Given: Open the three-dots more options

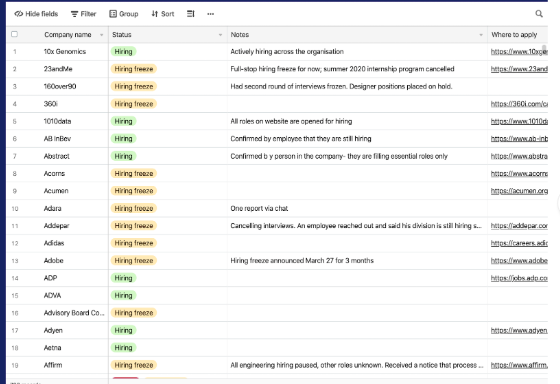Looking at the screenshot, I should [211, 14].
